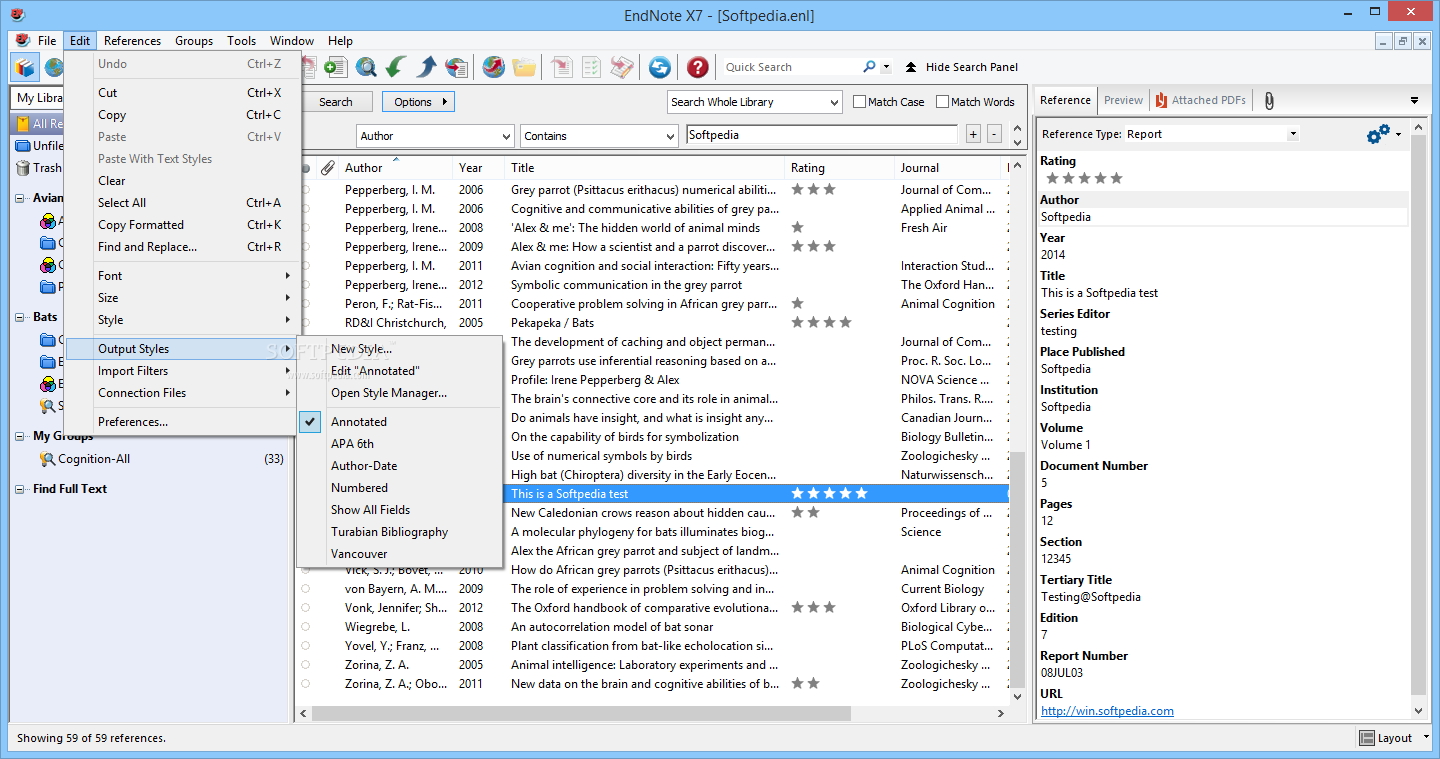
Task: Add search row with plus button
Action: click(x=973, y=134)
